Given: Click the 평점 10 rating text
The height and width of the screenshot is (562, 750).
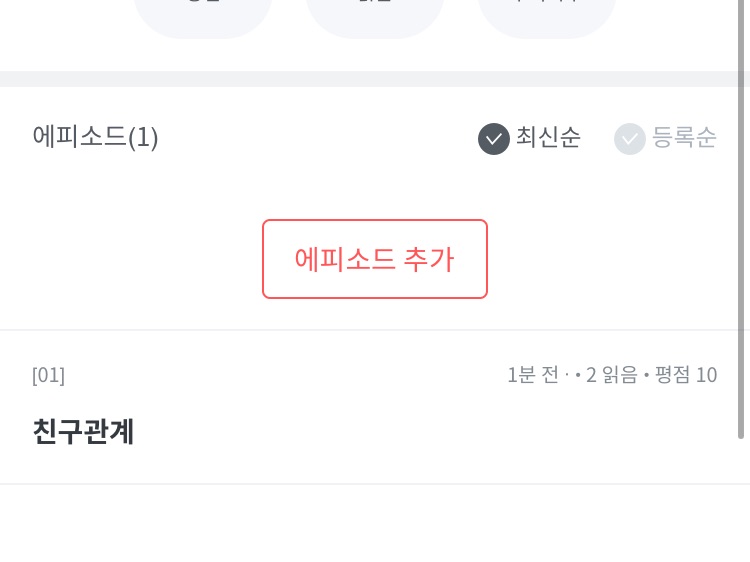Looking at the screenshot, I should (x=686, y=375).
